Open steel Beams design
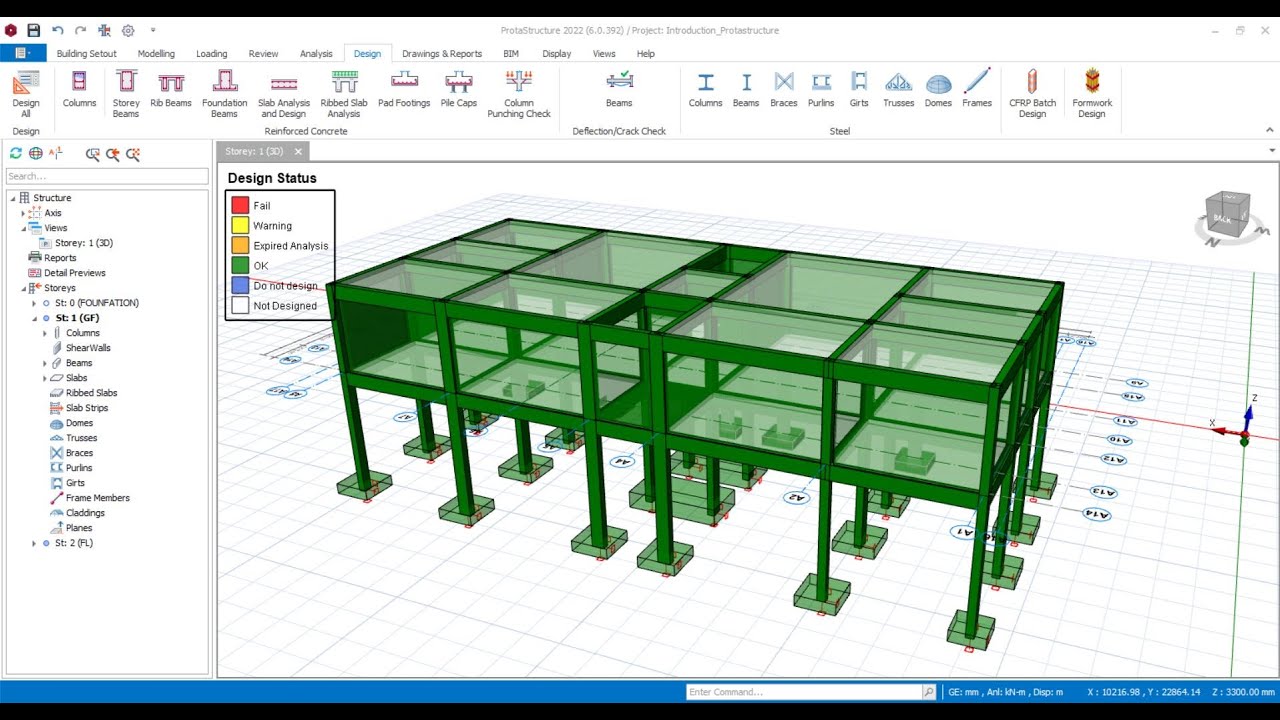 tap(746, 89)
